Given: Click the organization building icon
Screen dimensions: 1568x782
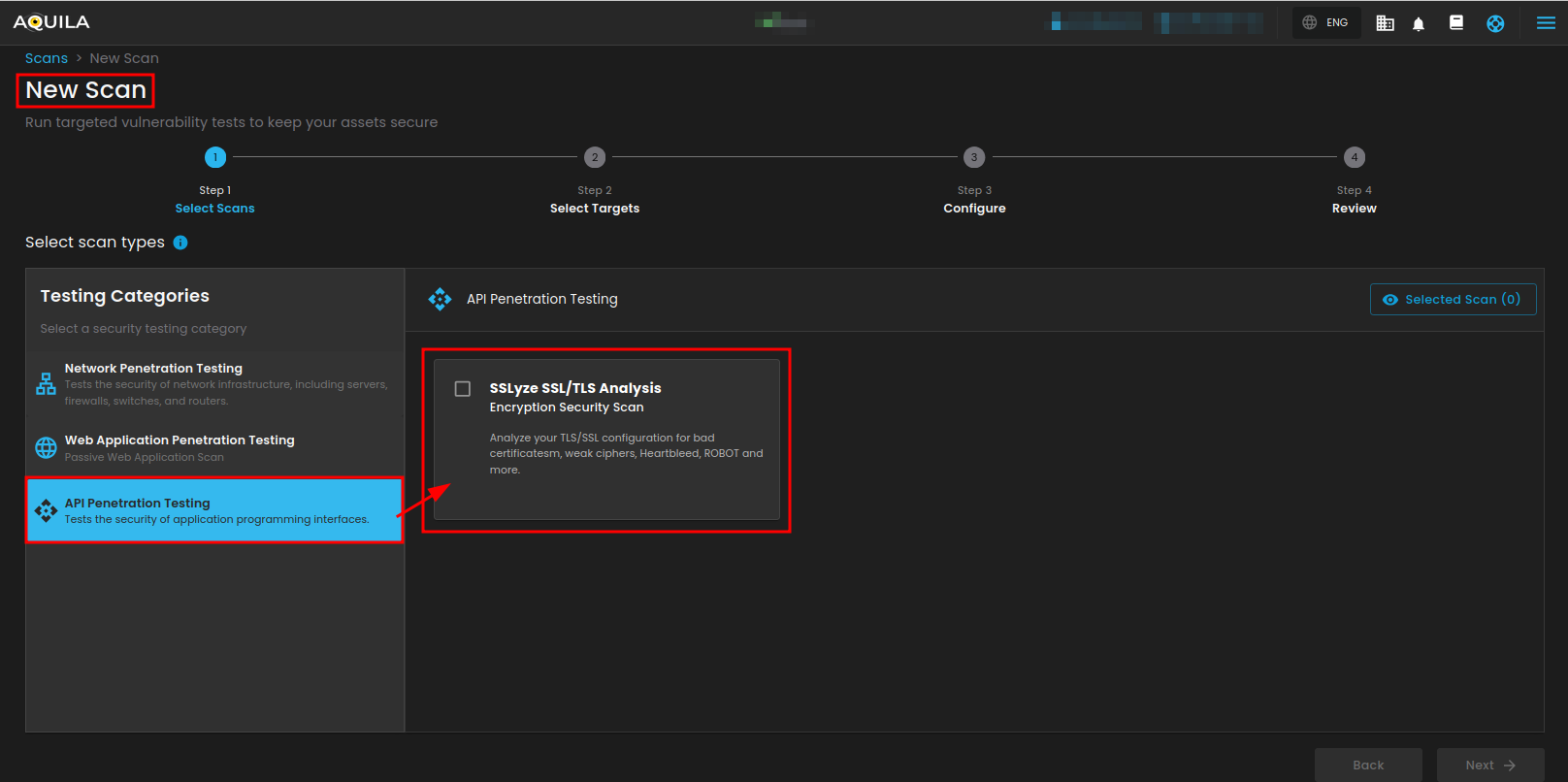Looking at the screenshot, I should [1385, 23].
